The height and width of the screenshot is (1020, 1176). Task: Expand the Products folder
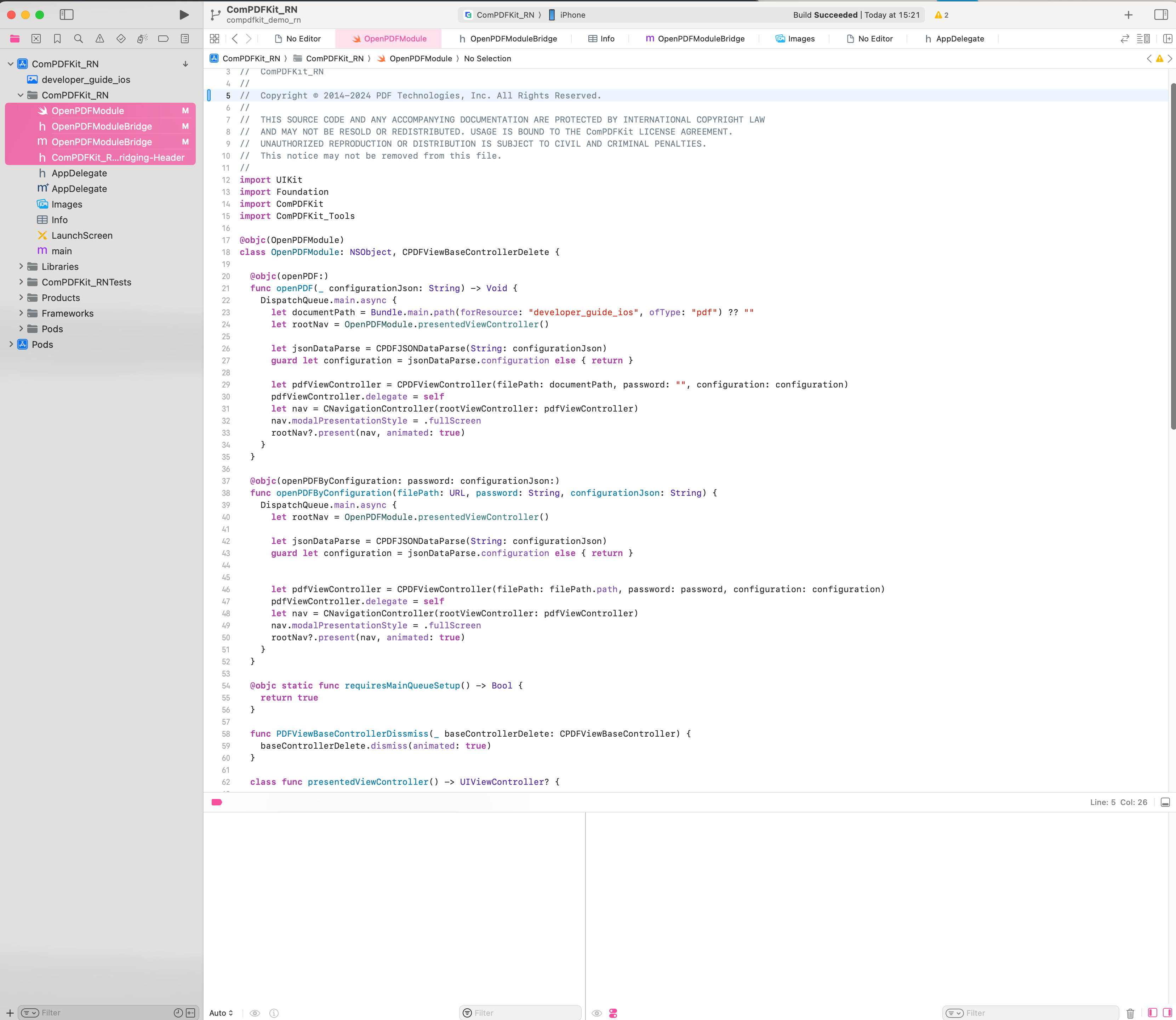21,298
